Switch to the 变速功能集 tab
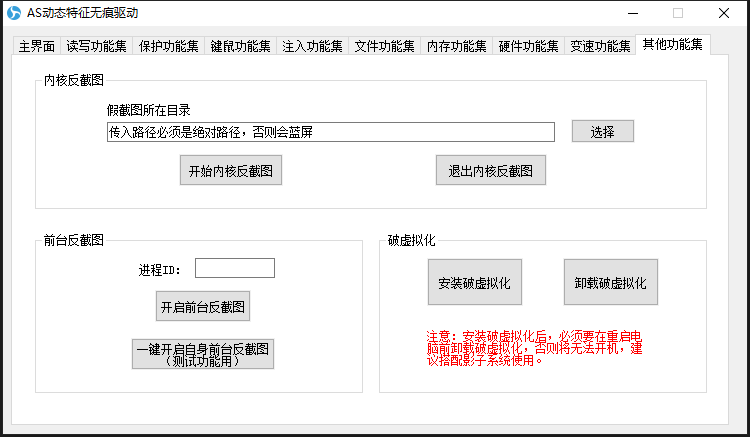Viewport: 750px width, 437px height. (x=600, y=47)
